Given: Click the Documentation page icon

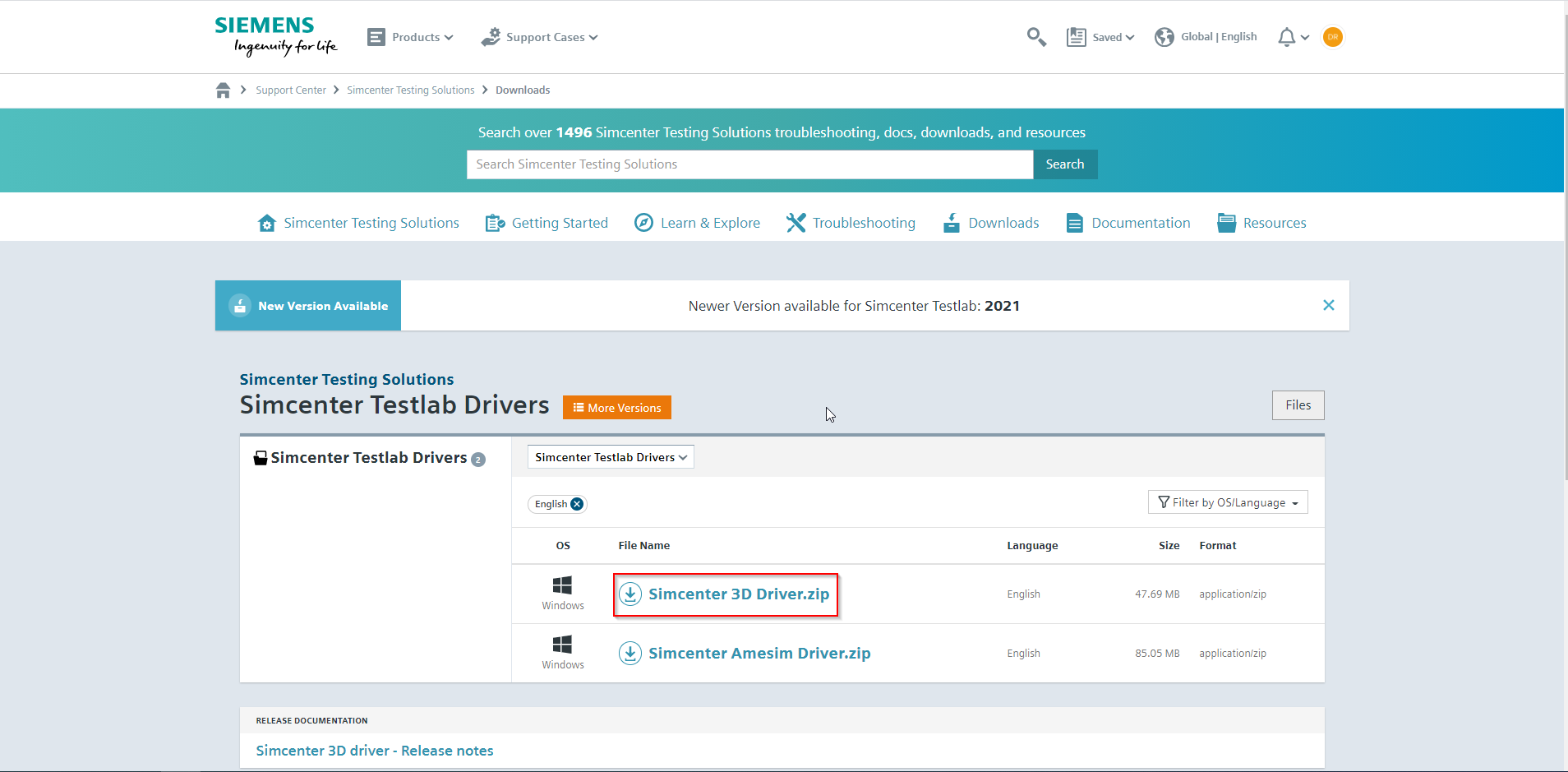Looking at the screenshot, I should [x=1073, y=222].
